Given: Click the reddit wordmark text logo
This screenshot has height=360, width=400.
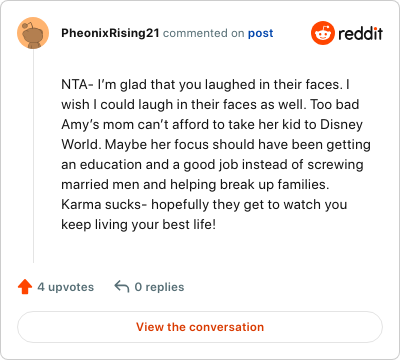Looking at the screenshot, I should coord(360,33).
